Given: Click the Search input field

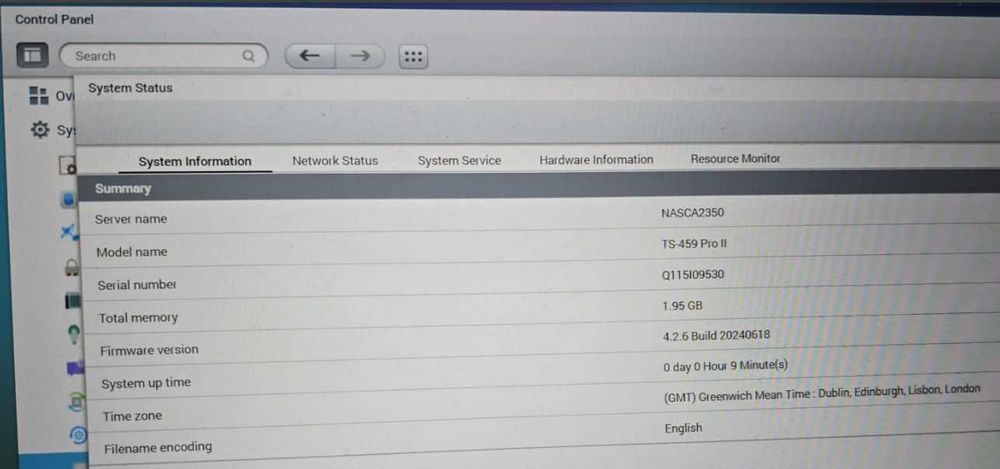Looking at the screenshot, I should (x=163, y=56).
